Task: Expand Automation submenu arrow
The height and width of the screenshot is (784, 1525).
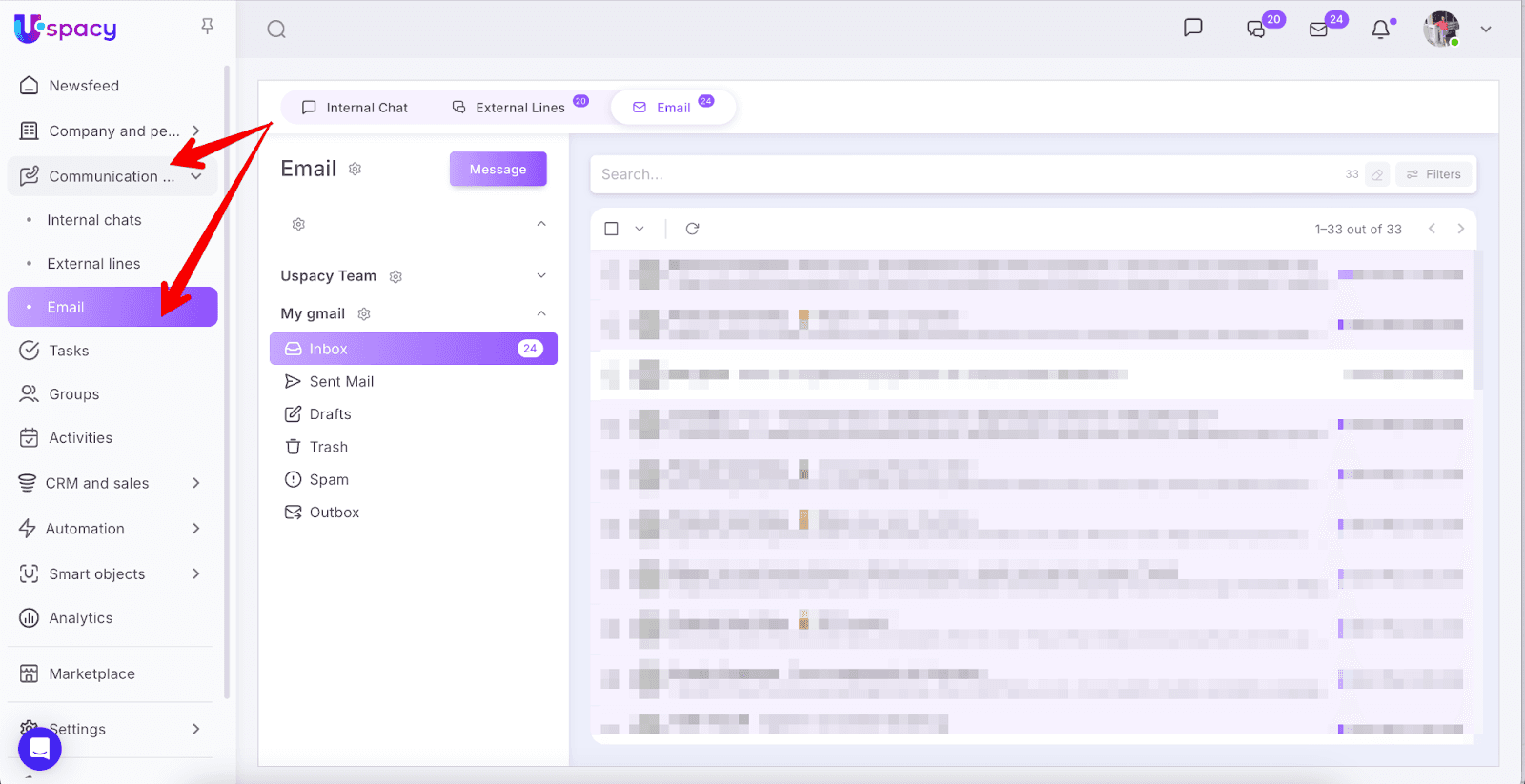Action: (x=196, y=529)
